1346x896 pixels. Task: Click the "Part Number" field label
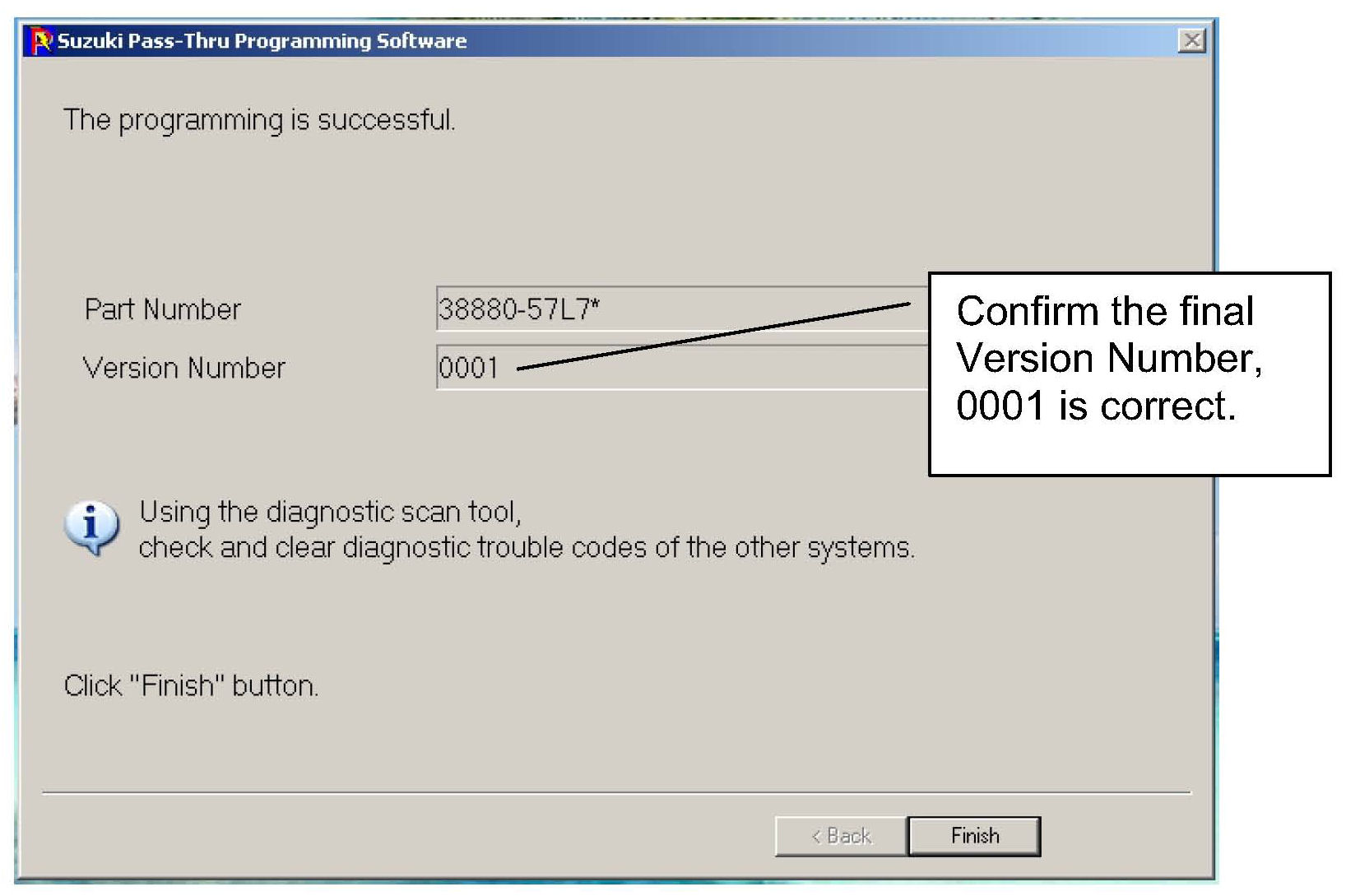pyautogui.click(x=162, y=309)
